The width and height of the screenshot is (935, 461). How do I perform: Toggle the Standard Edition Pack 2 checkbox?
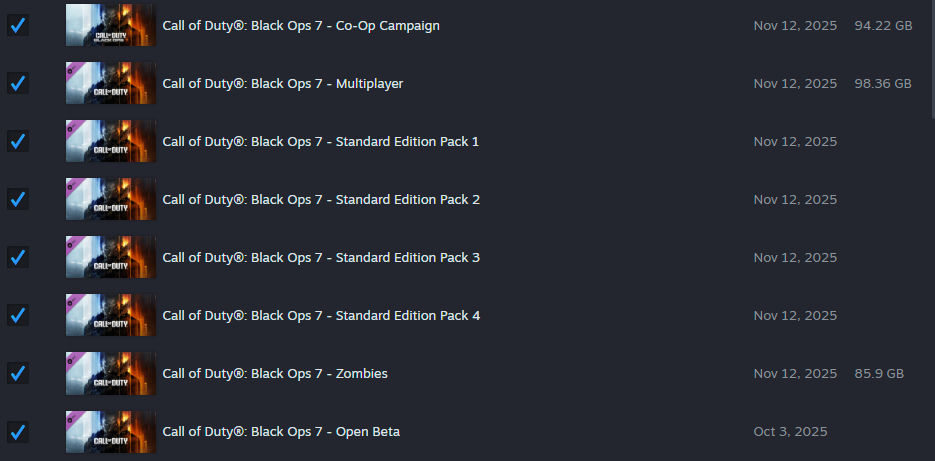18,200
